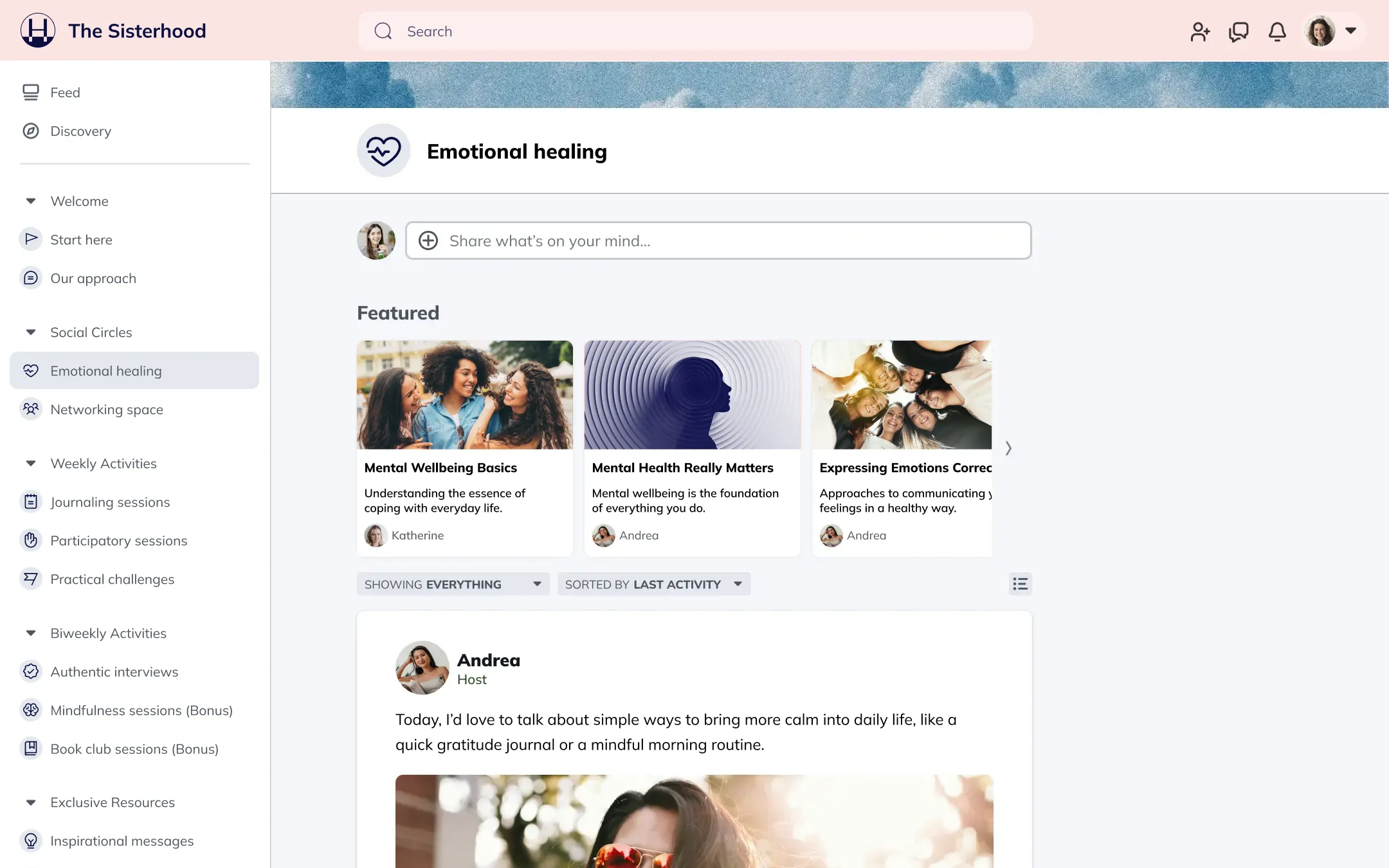Click the Search field
Viewport: 1389px width, 868px height.
[695, 31]
